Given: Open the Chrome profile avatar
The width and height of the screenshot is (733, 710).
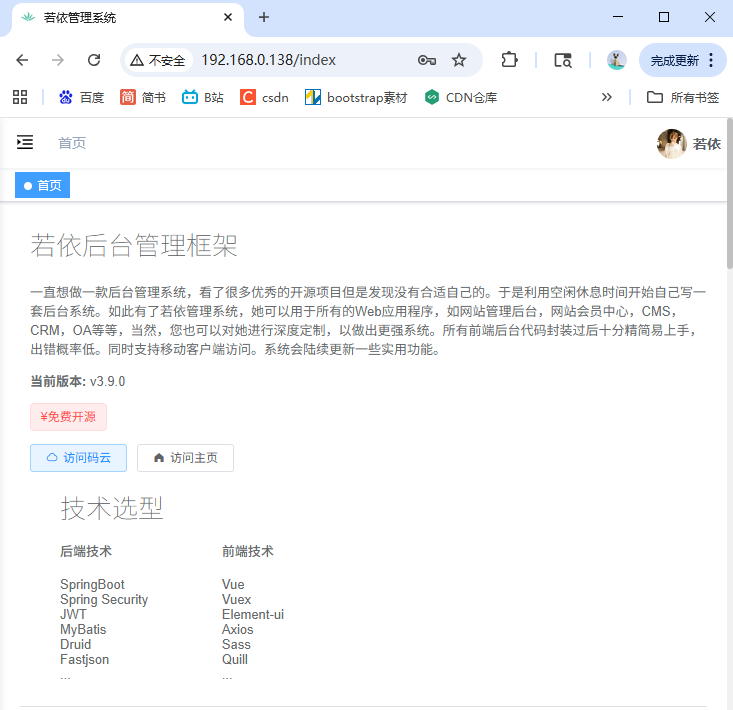Looking at the screenshot, I should 616,60.
